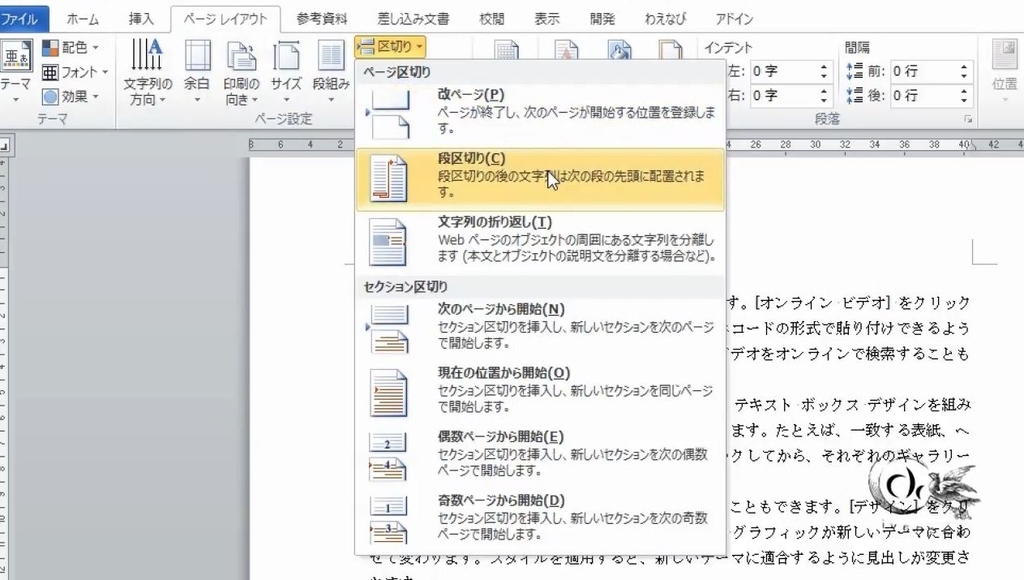
Task: Click the text ます。たとえば、一致する表紙、ヘ
Action: pyautogui.click(x=850, y=430)
